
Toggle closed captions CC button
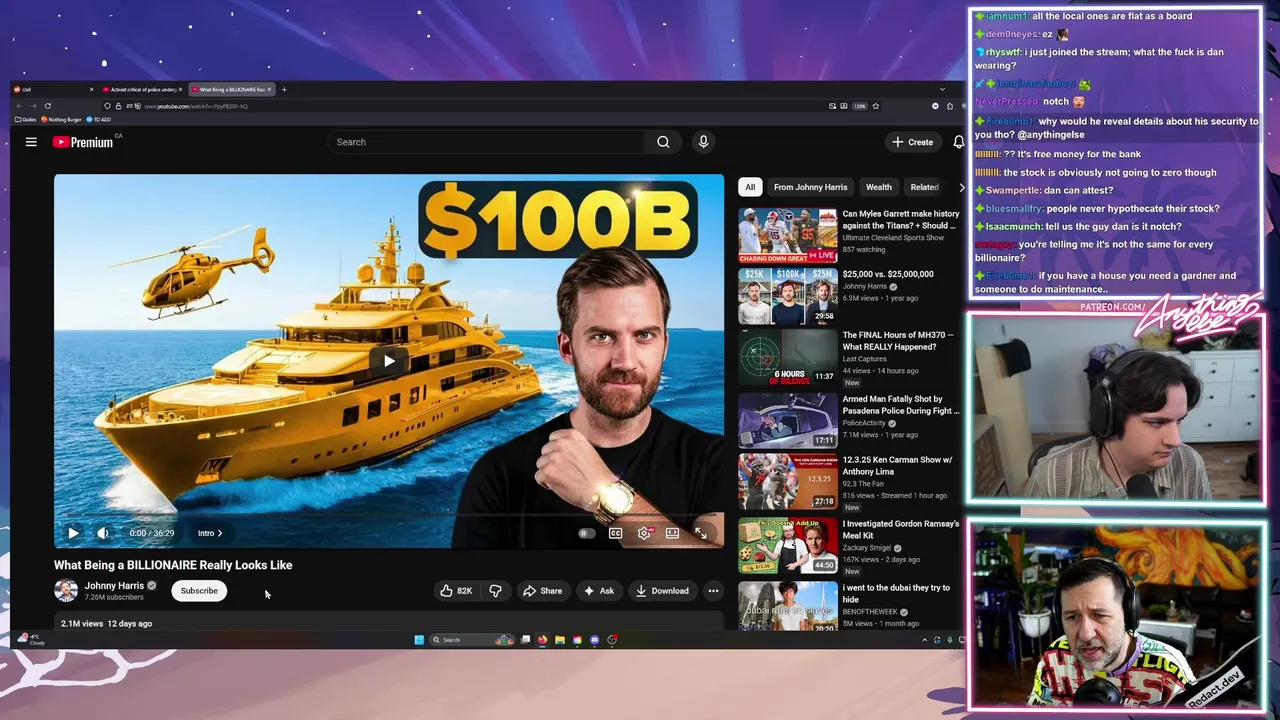616,533
